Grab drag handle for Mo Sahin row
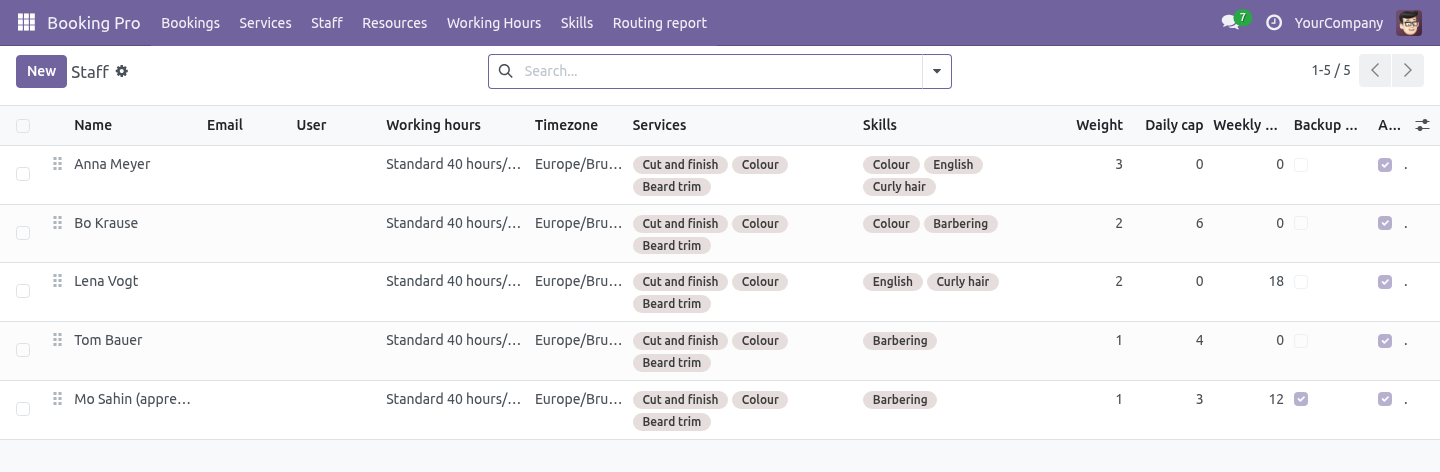 tap(57, 399)
